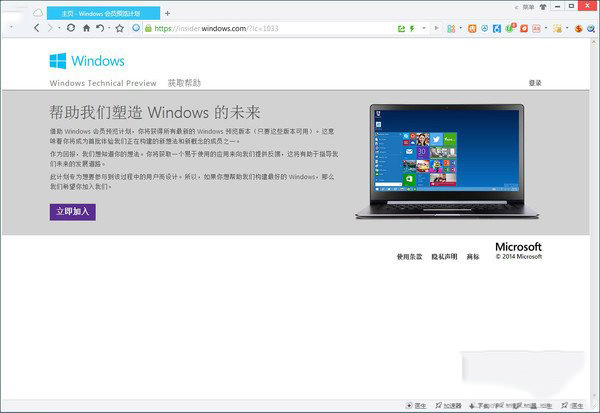This screenshot has width=600, height=413.
Task: Reload the page with refresh icon
Action: pos(71,28)
